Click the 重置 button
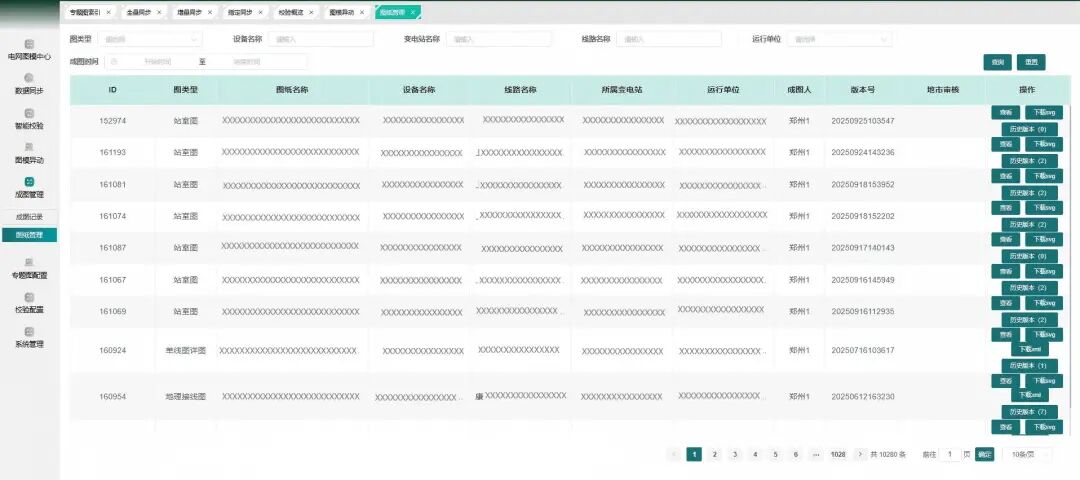The image size is (1080, 480). [x=1030, y=62]
